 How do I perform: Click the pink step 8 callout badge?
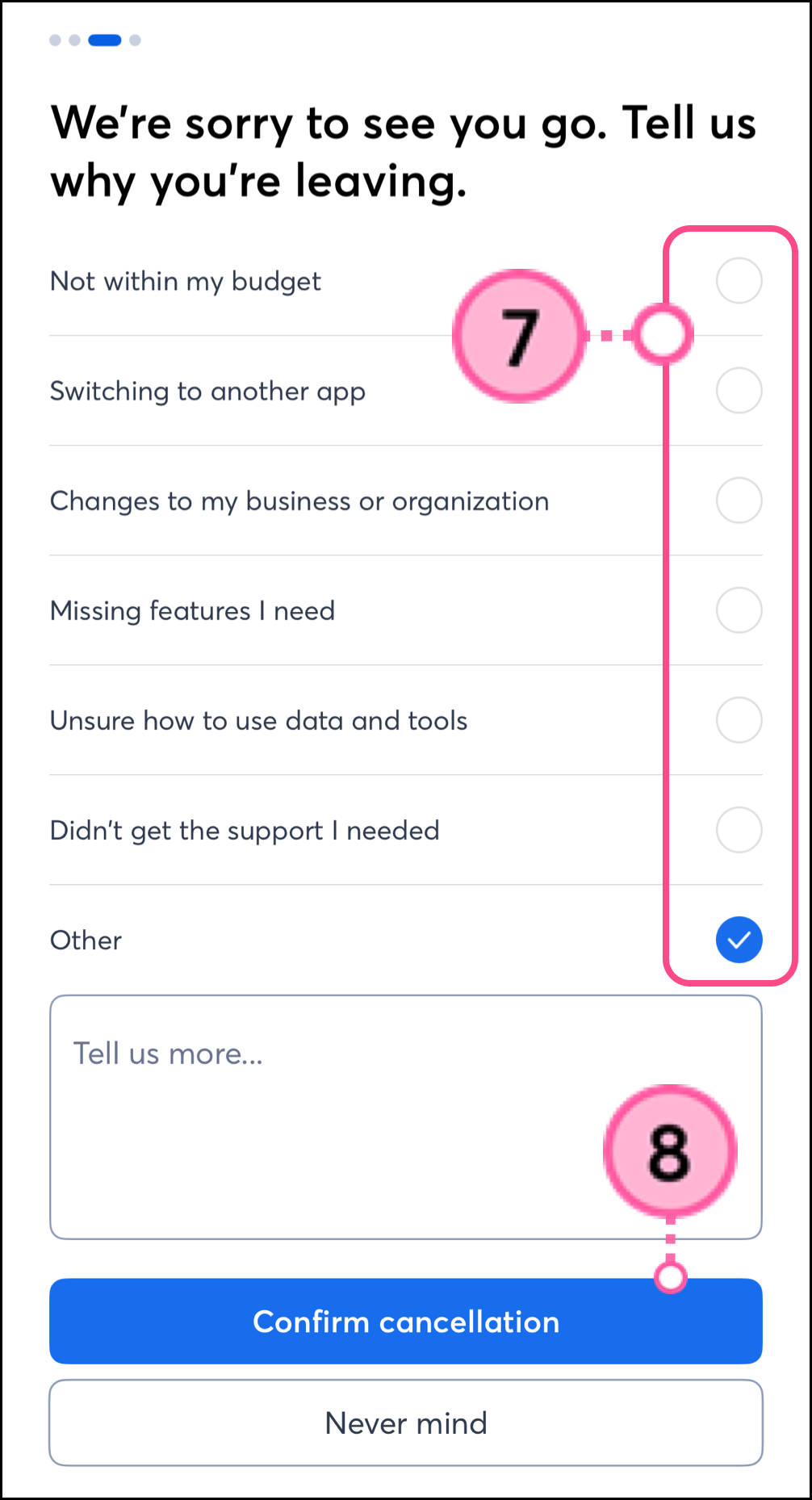pos(670,1151)
